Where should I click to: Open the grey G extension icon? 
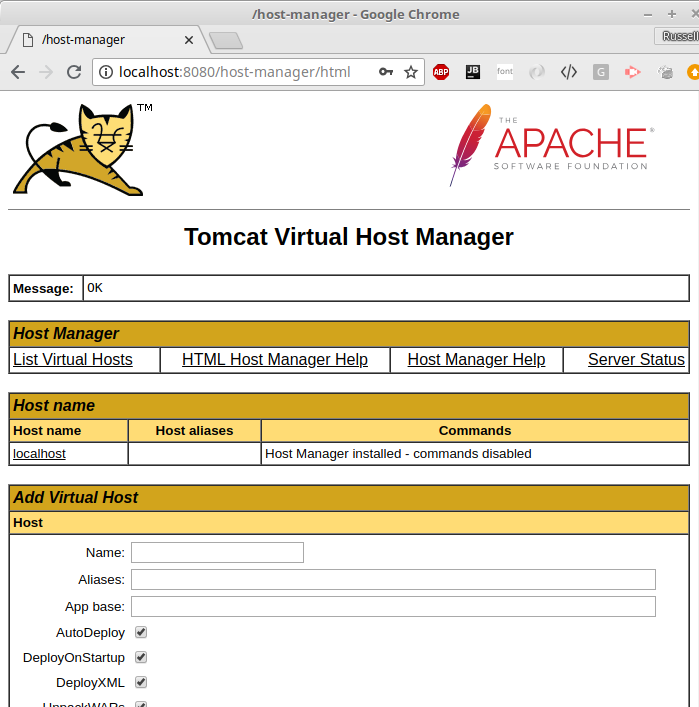pos(601,72)
